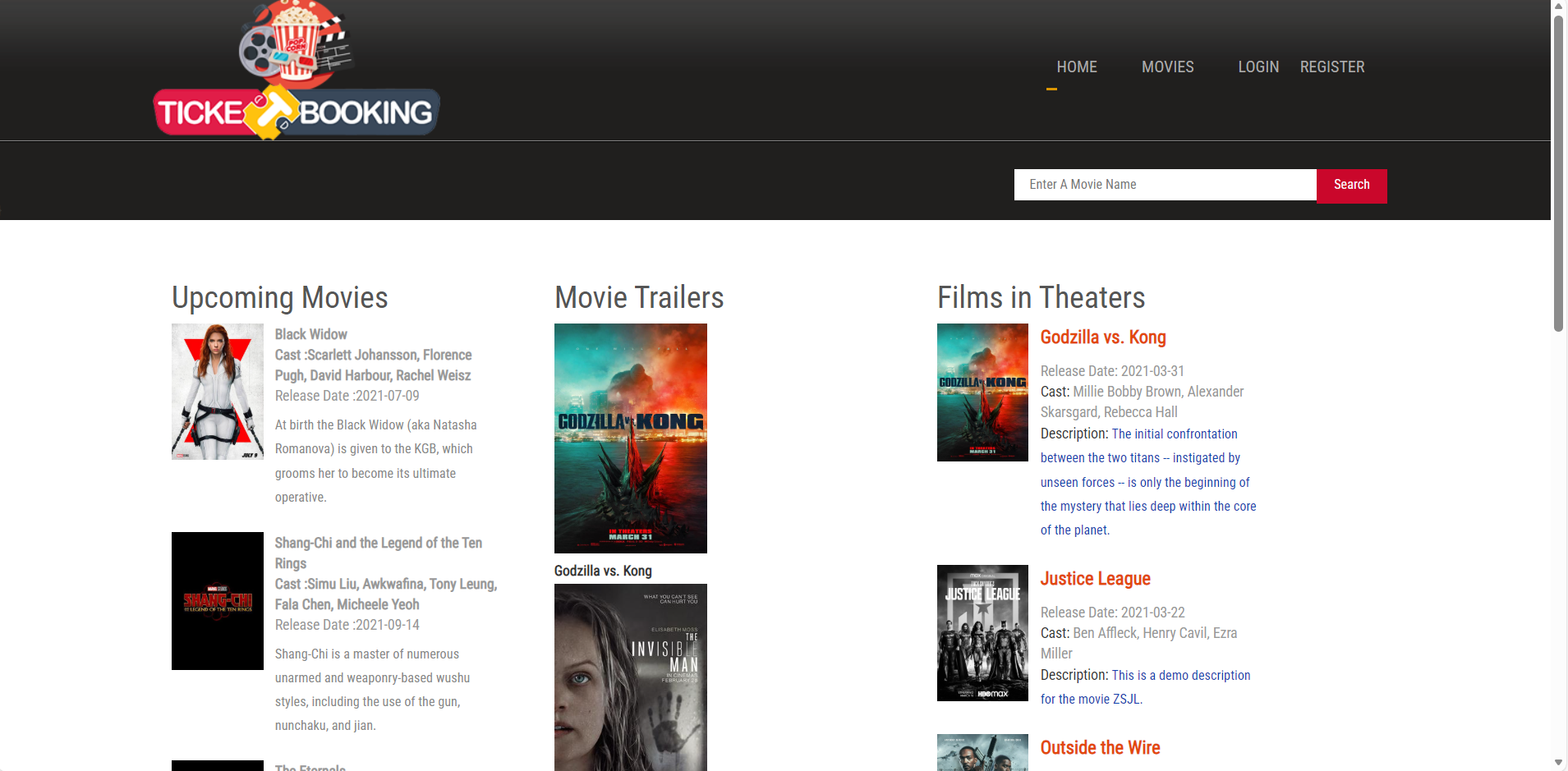This screenshot has width=1568, height=771.
Task: Click the REGISTER navigation link
Action: 1331,67
